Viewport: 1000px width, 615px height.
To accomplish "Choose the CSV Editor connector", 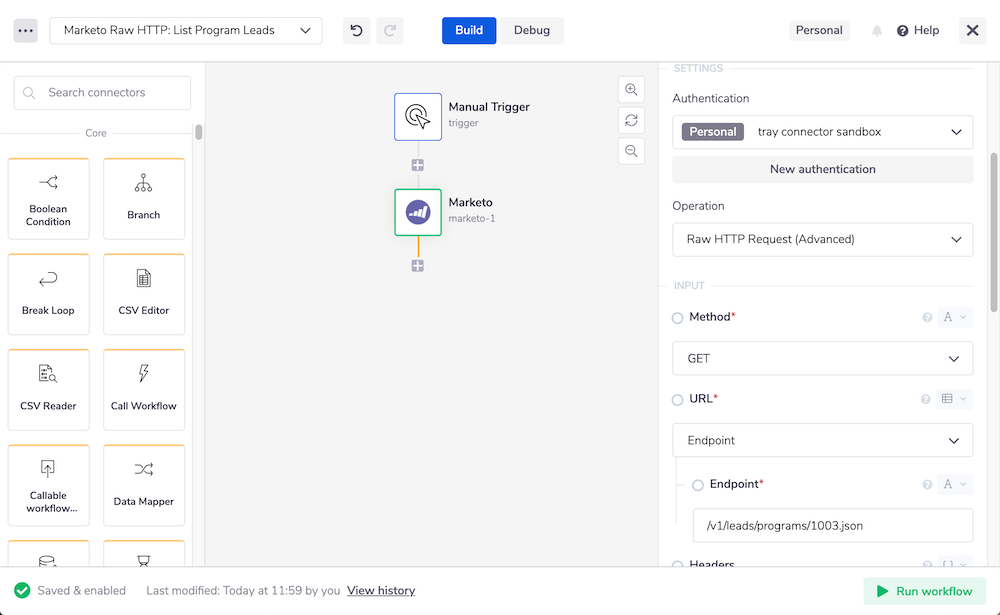I will tap(144, 295).
